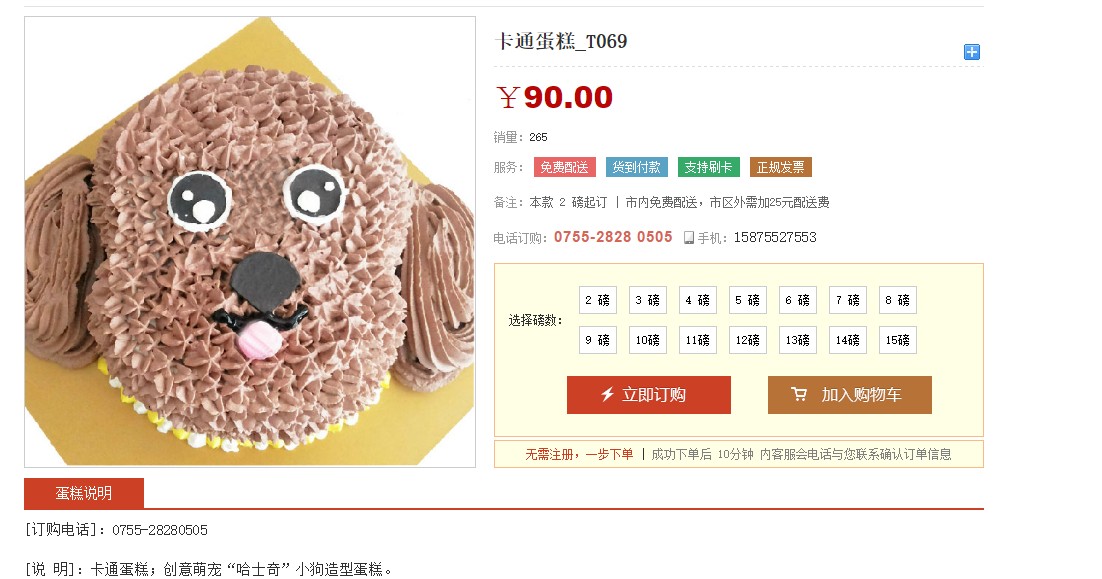
Task: Pick the 6 磅 weight option
Action: (798, 300)
